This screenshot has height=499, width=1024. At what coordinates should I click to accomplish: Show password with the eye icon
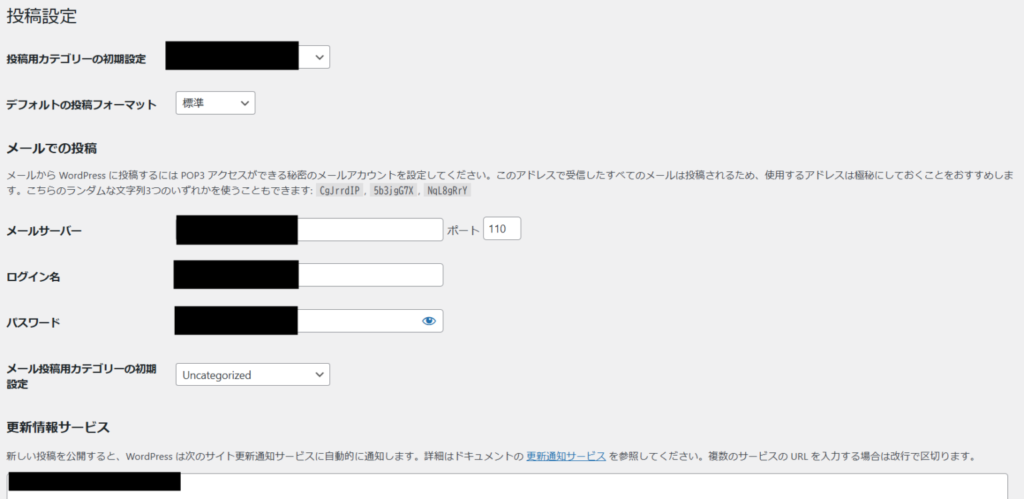[x=428, y=321]
